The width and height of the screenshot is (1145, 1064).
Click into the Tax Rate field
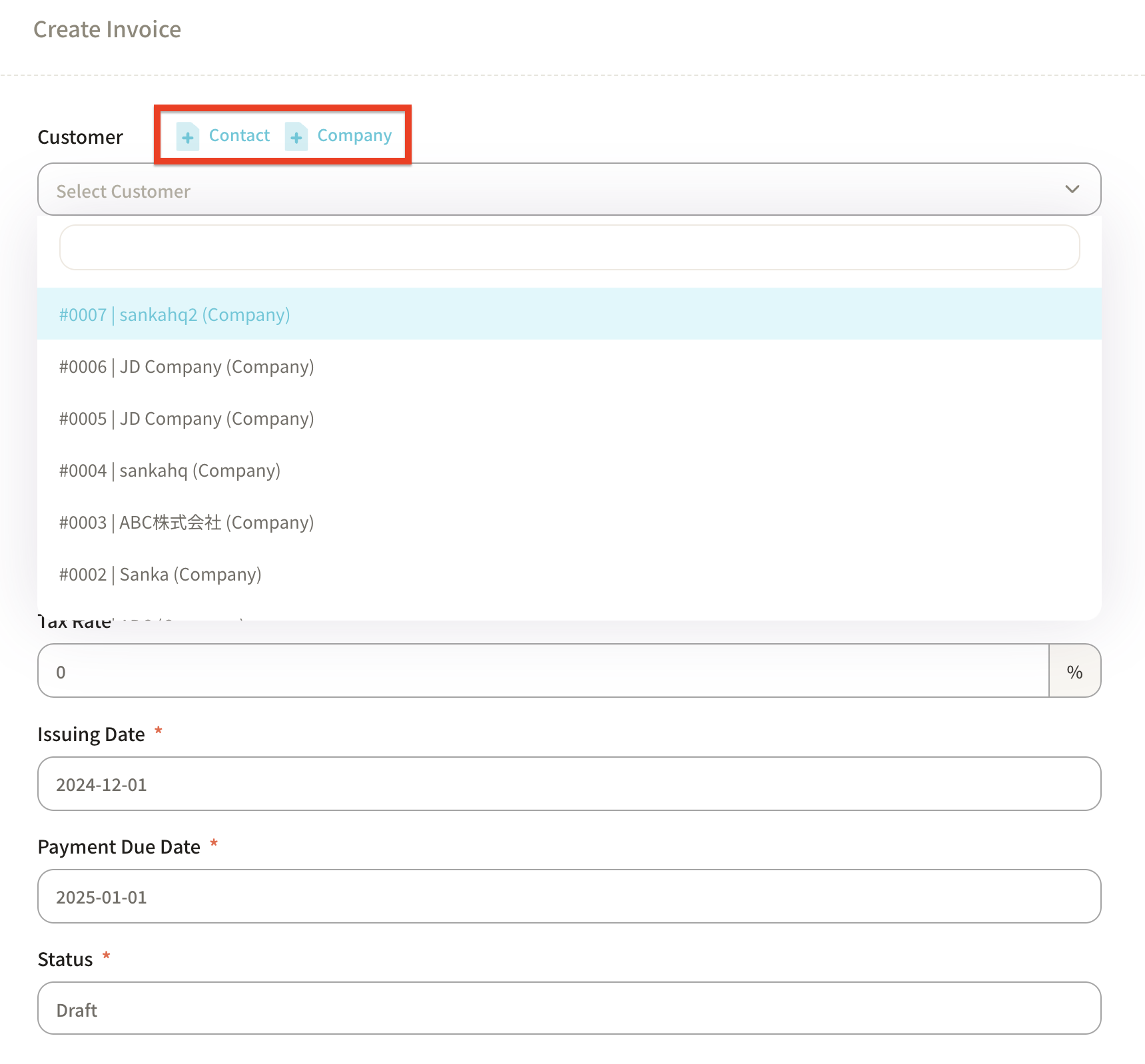(542, 671)
